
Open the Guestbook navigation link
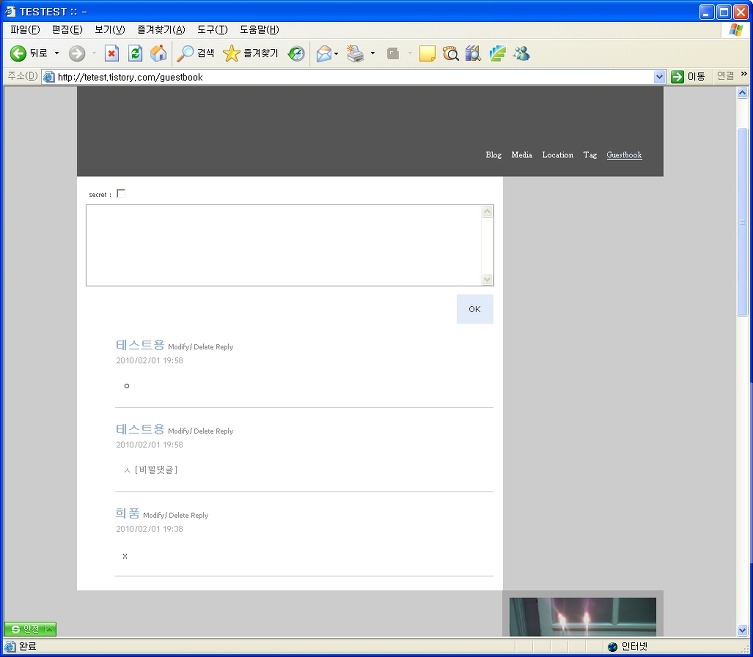tap(624, 155)
